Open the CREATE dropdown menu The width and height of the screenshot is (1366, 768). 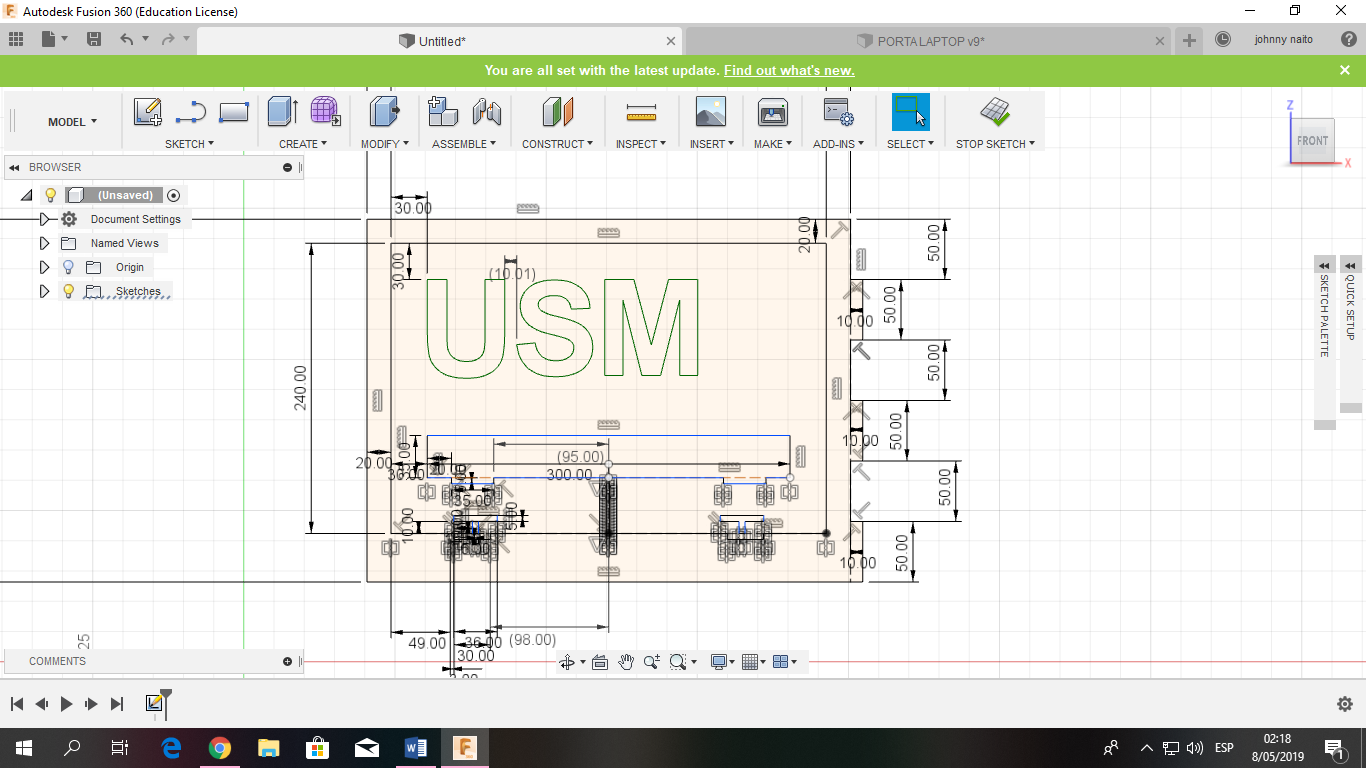point(303,144)
